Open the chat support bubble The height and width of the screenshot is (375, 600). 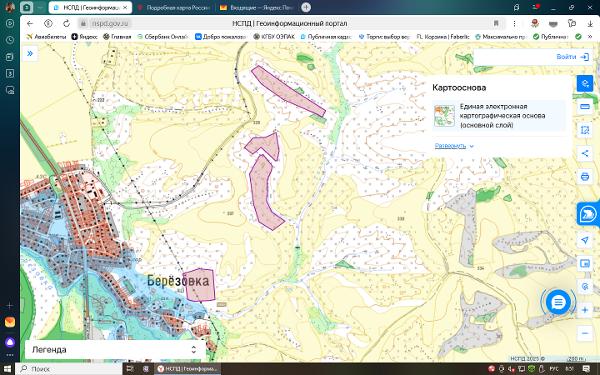[x=558, y=303]
